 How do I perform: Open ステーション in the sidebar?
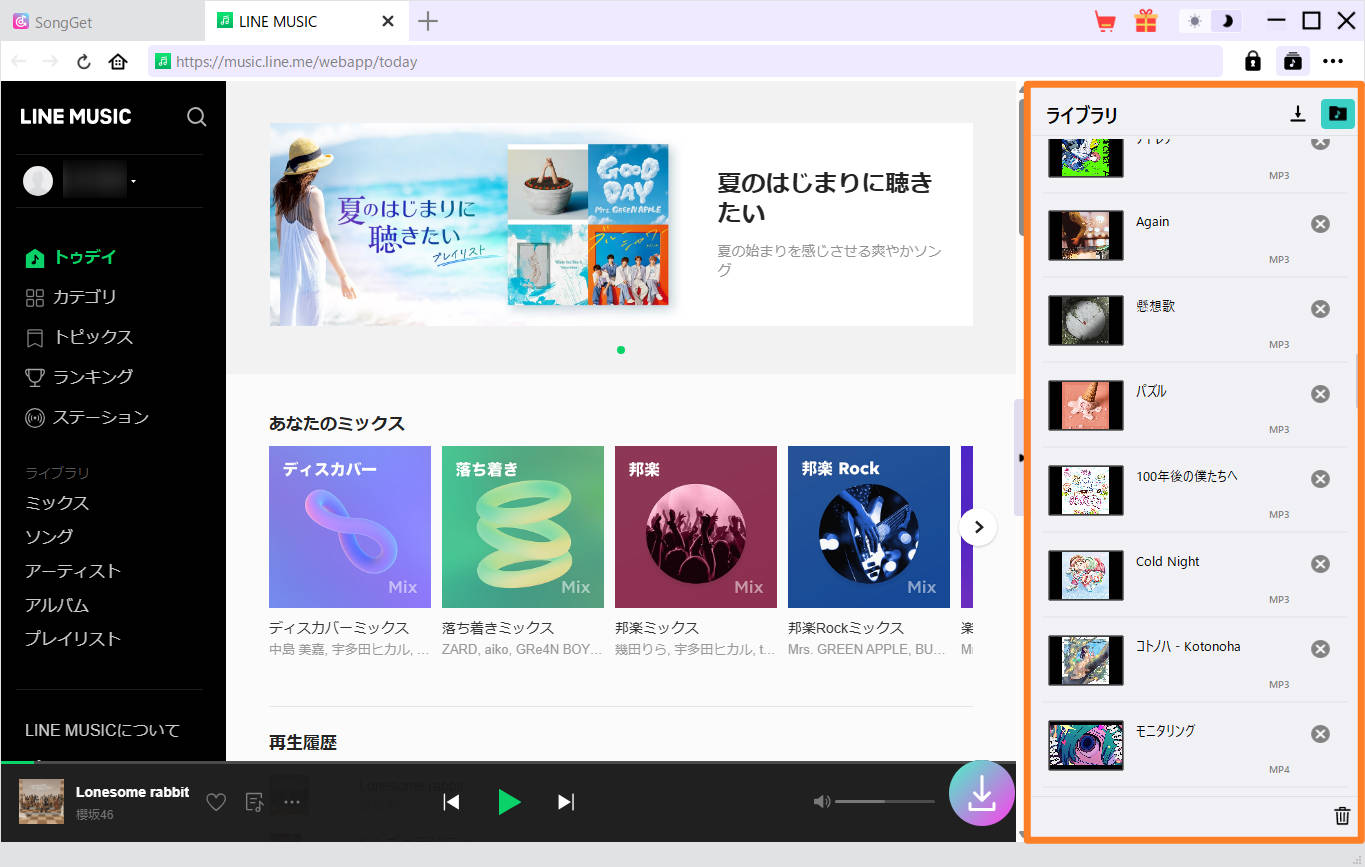pos(87,417)
